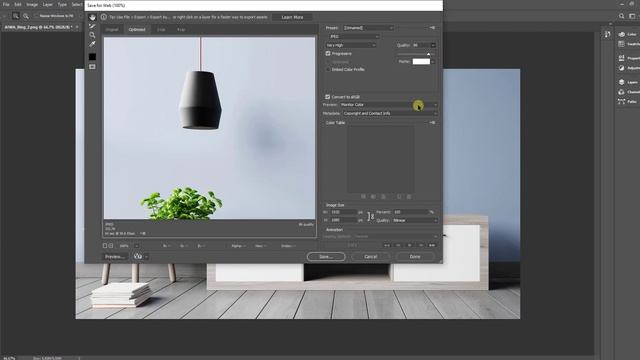This screenshot has width=640, height=360.
Task: Open the File menu
Action: point(6,4)
